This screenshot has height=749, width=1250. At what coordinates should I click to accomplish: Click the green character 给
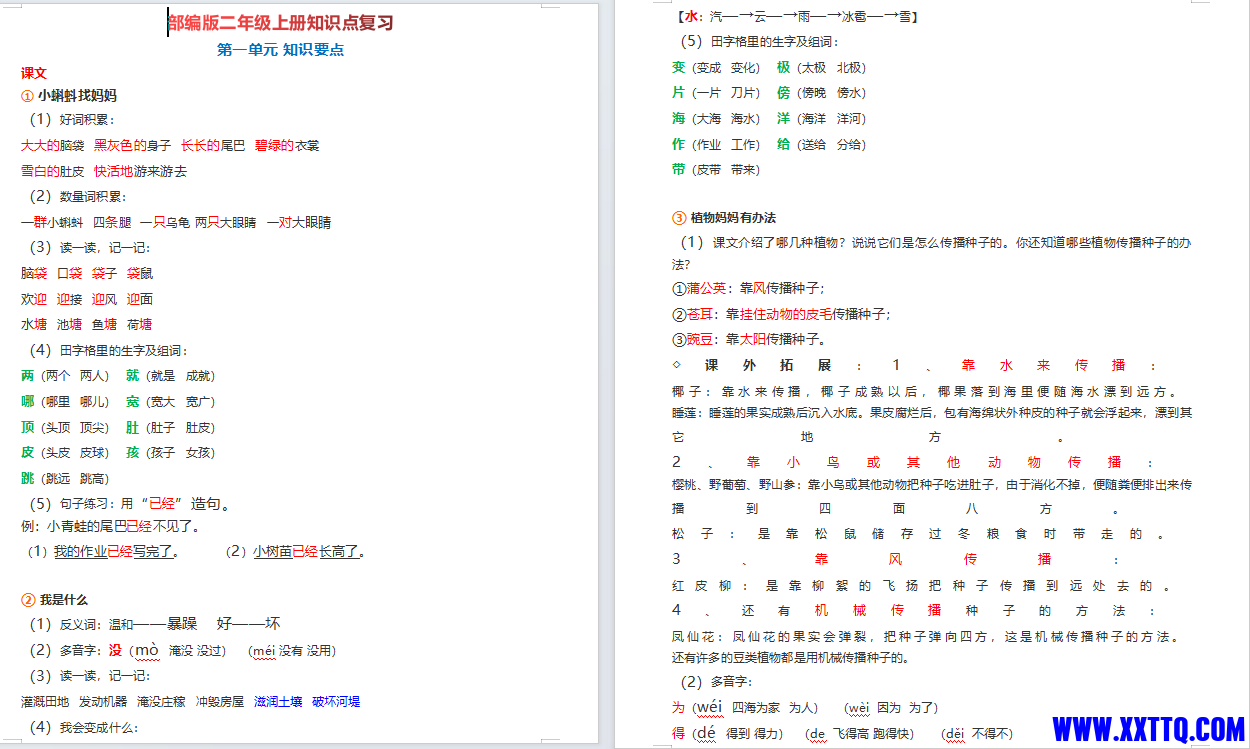783,145
